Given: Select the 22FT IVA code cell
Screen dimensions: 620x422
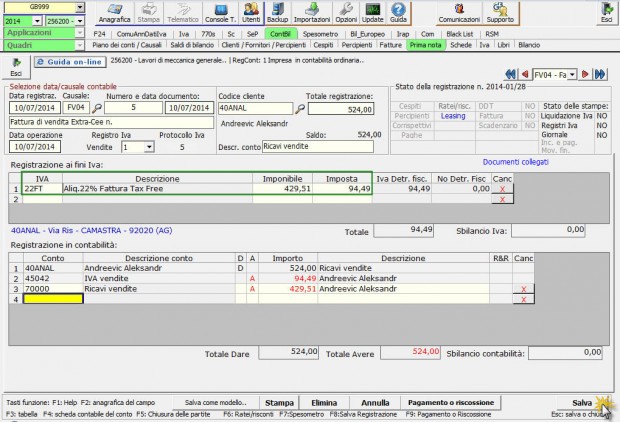Looking at the screenshot, I should pyautogui.click(x=42, y=189).
